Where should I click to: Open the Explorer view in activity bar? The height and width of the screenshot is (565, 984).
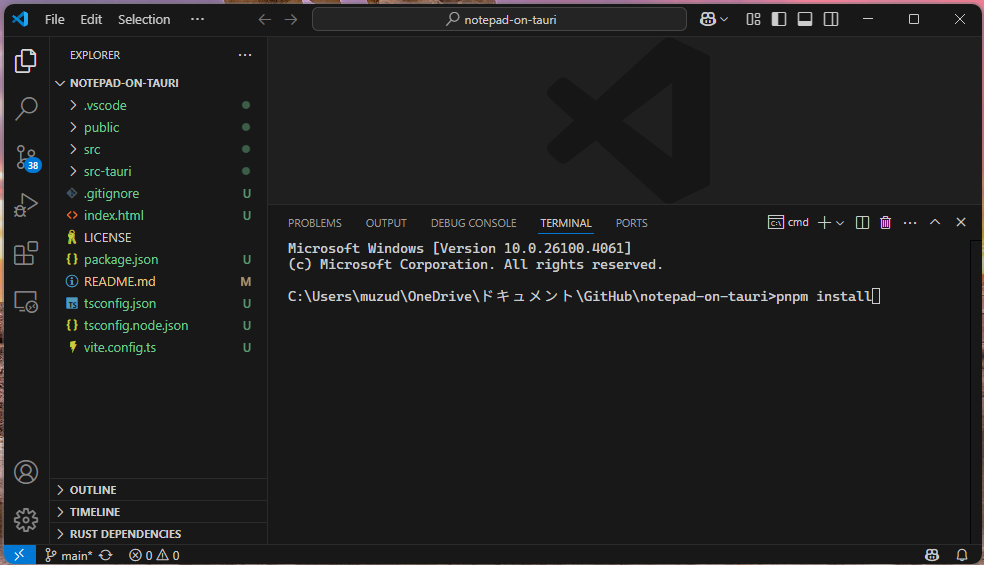pos(26,61)
